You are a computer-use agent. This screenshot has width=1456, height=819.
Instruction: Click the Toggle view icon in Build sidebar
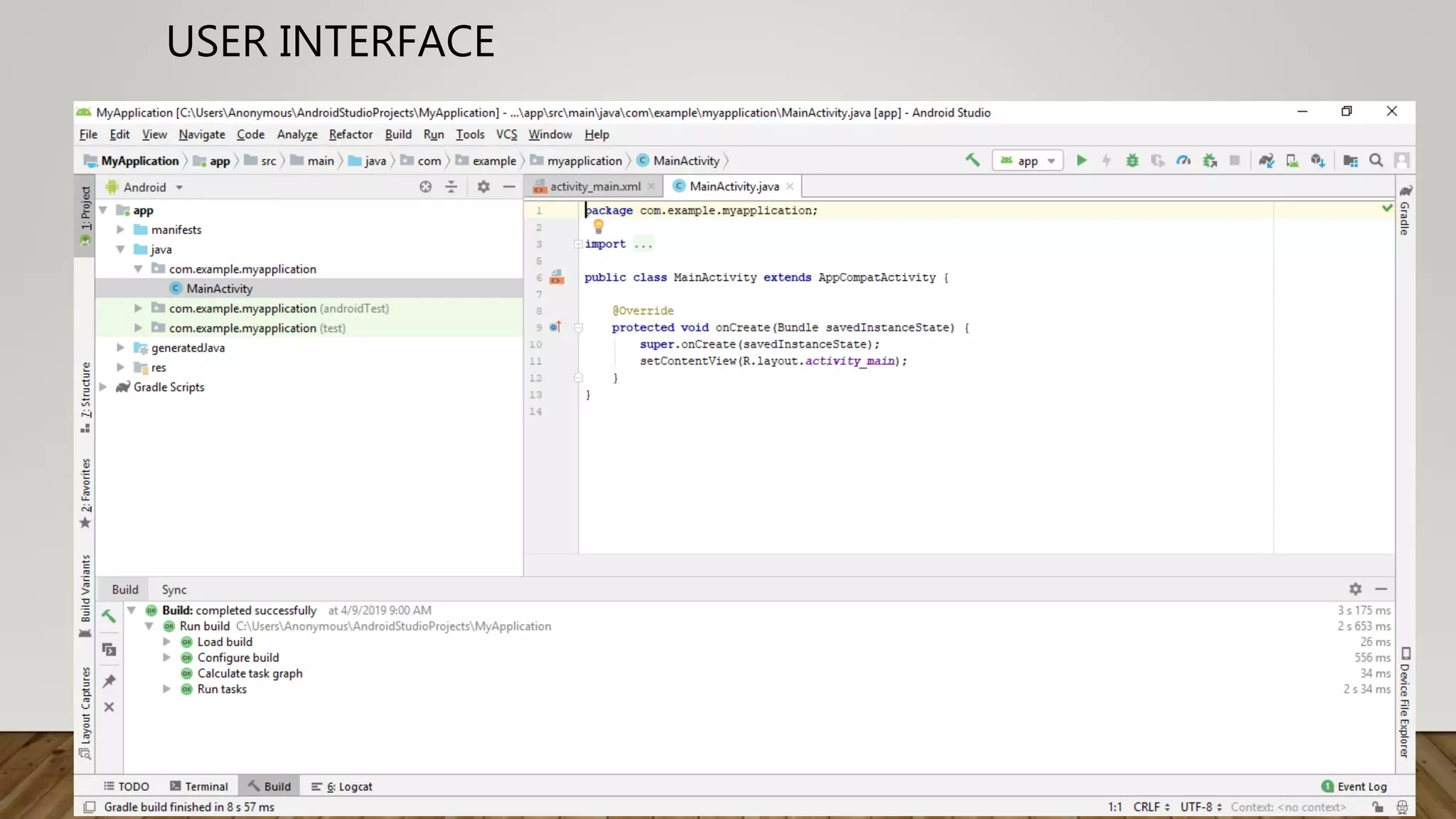pyautogui.click(x=109, y=649)
